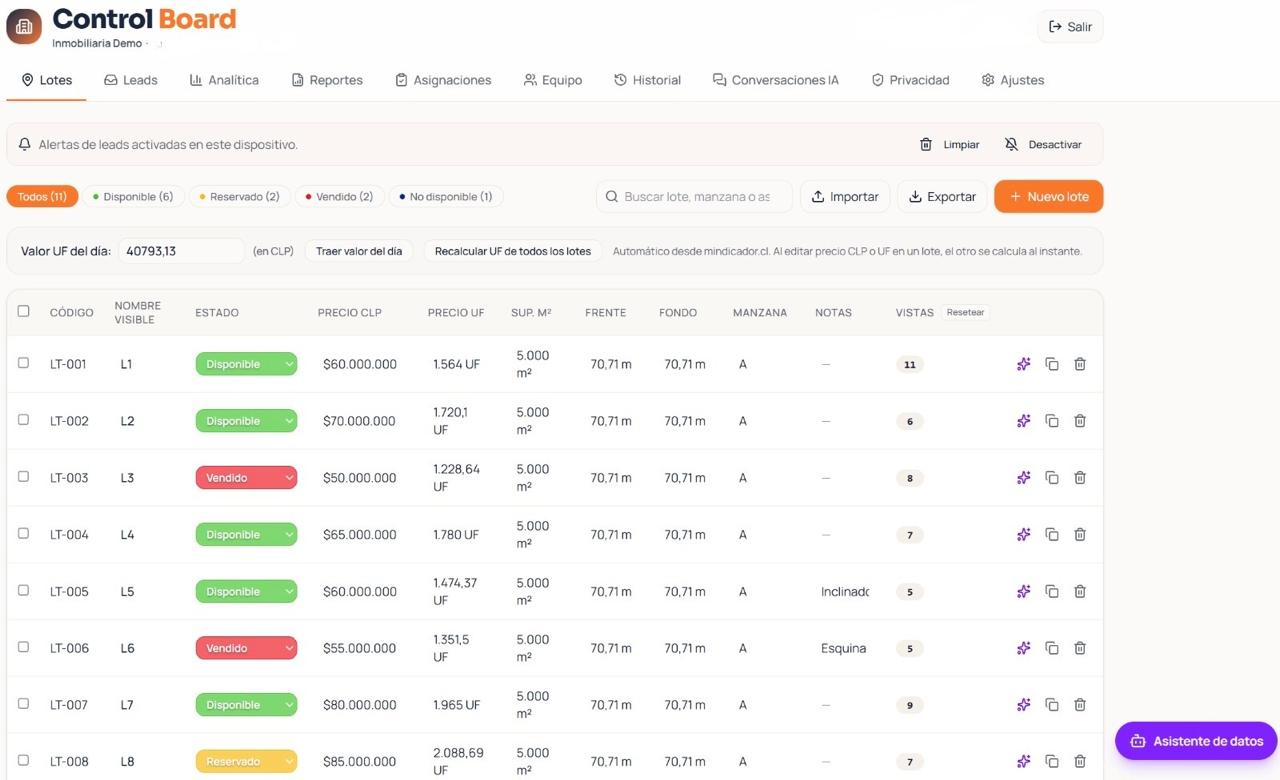This screenshot has height=780, width=1280.
Task: Open the Estado dropdown for LT-004
Action: (246, 535)
